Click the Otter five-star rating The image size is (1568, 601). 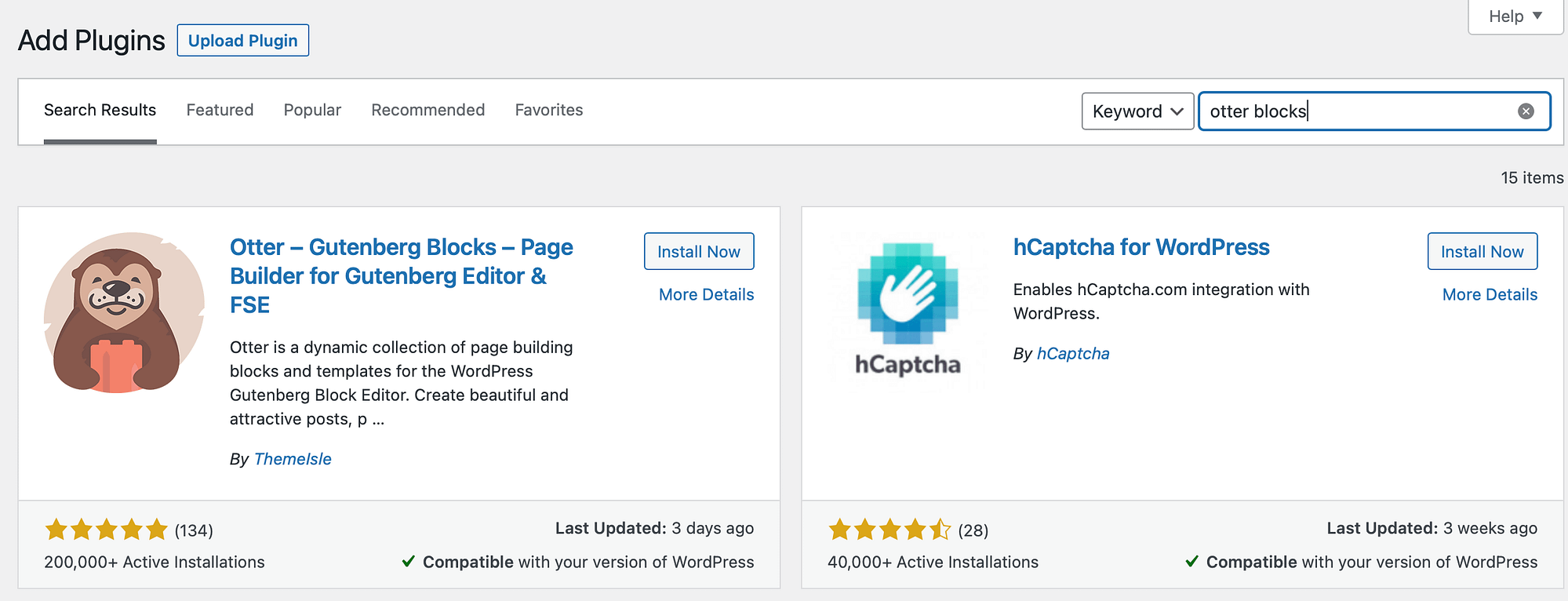click(106, 530)
